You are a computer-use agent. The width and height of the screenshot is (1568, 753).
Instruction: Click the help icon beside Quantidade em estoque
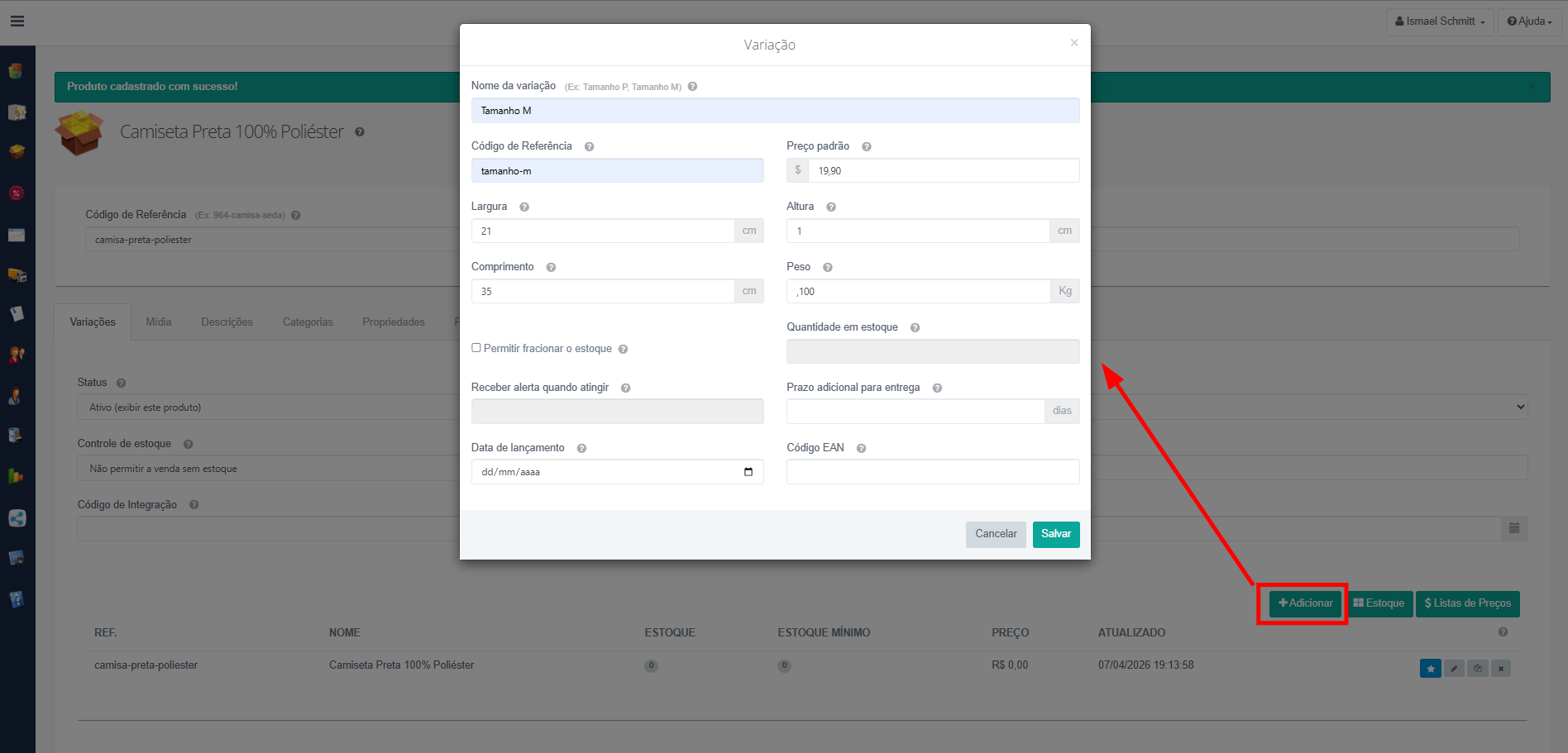click(915, 328)
